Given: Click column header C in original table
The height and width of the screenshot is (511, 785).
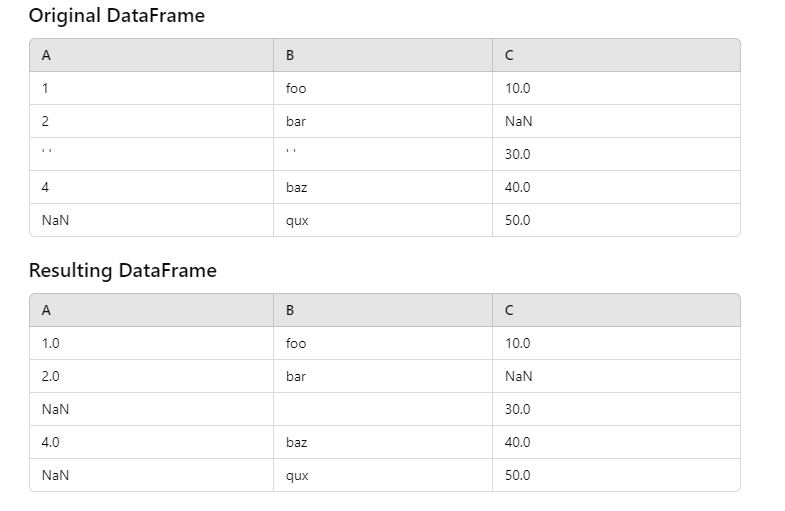Looking at the screenshot, I should click(510, 56).
